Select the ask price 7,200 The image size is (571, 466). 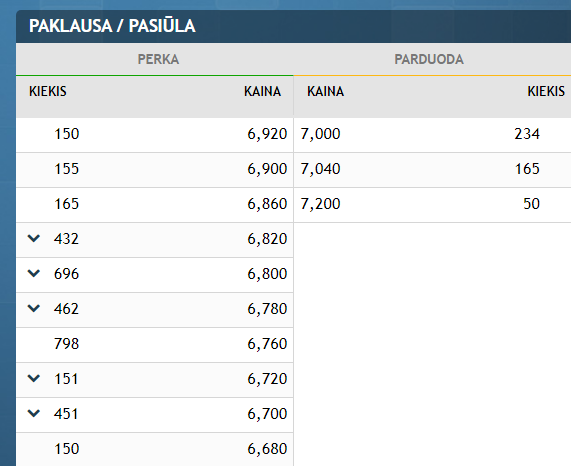click(x=320, y=204)
